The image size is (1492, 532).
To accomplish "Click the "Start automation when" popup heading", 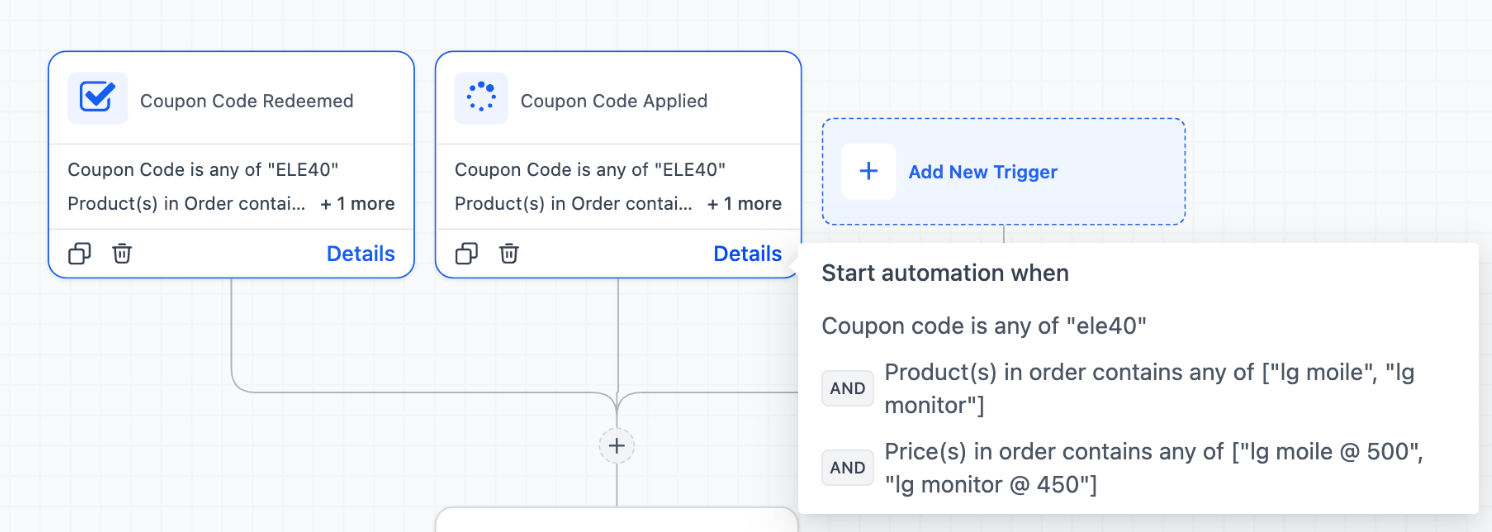I will pyautogui.click(x=944, y=273).
